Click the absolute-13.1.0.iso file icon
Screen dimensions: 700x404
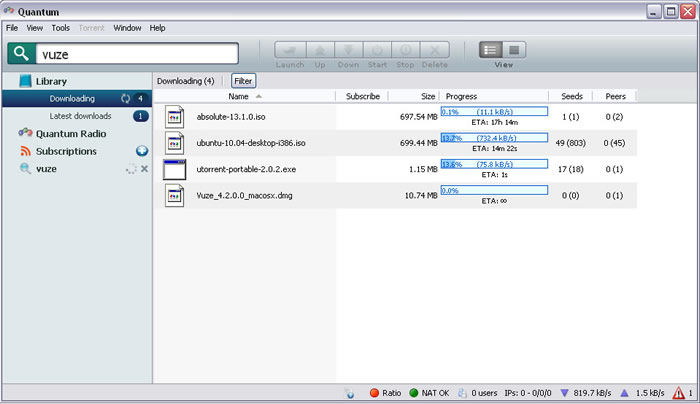click(174, 117)
